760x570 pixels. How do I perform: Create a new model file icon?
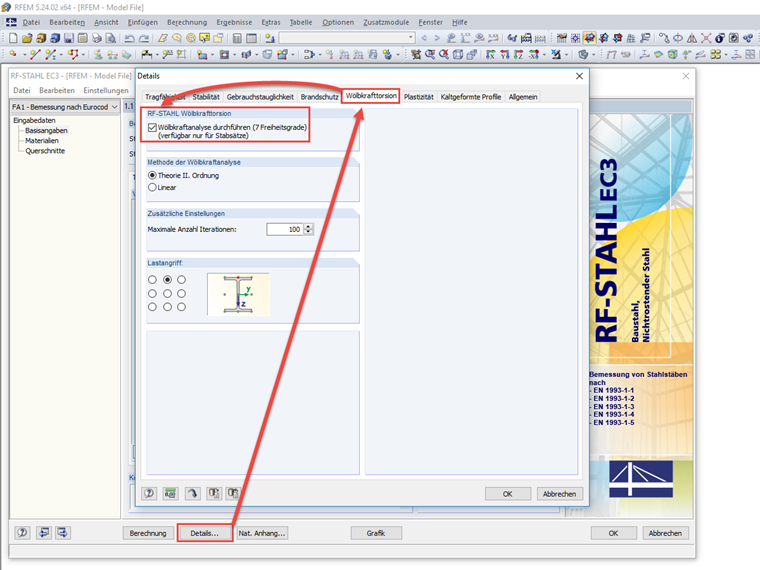pos(13,38)
